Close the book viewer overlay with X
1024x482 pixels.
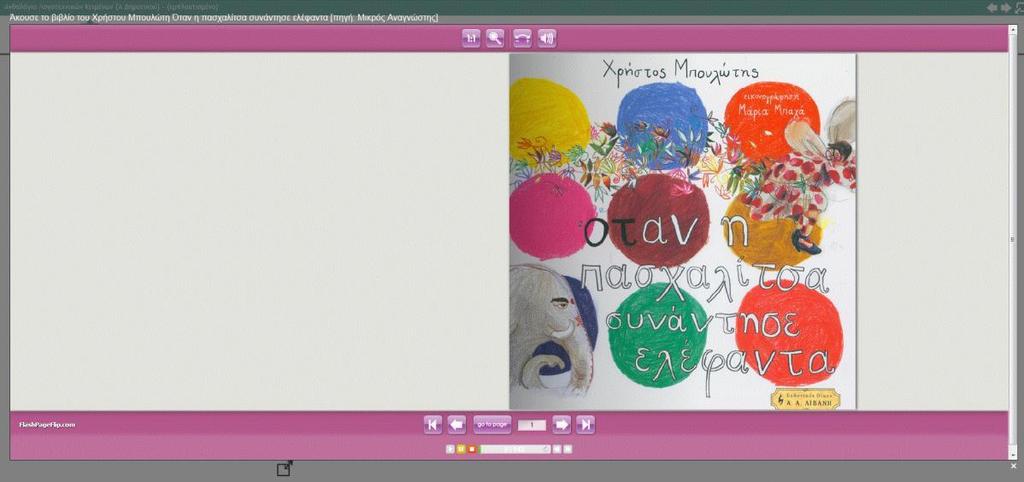click(x=1014, y=466)
